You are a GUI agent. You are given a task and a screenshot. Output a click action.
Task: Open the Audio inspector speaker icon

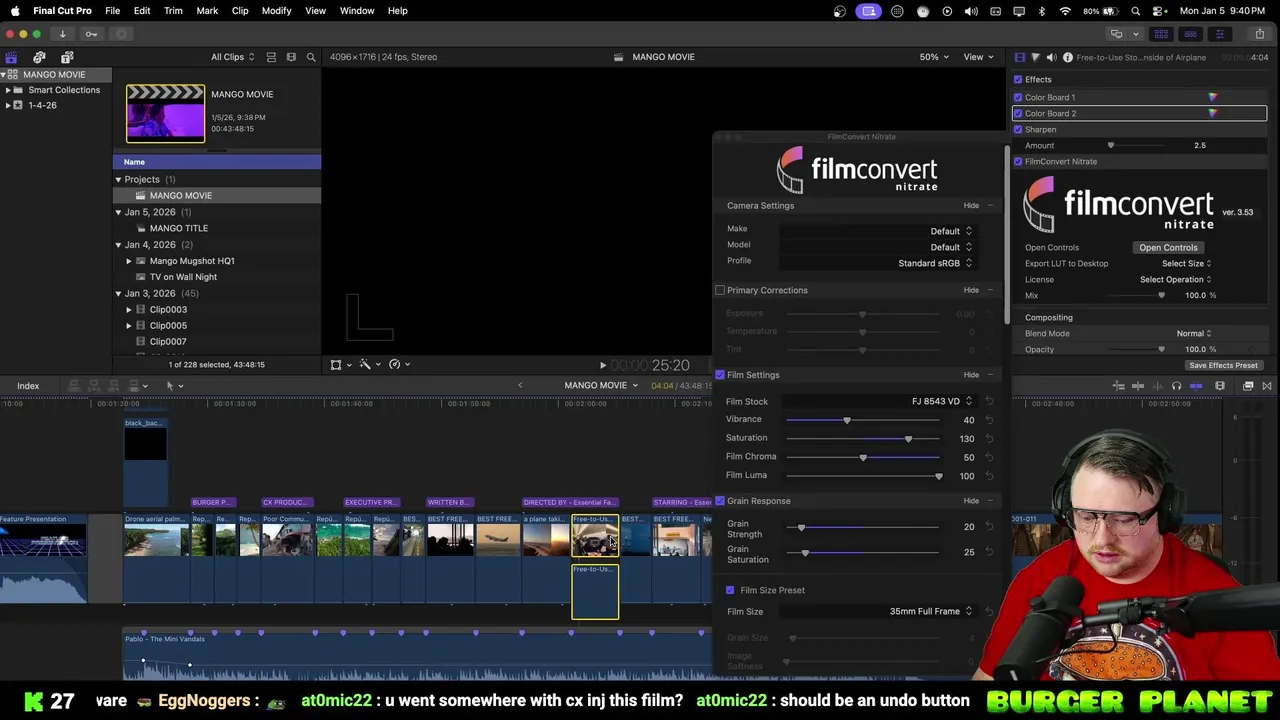(x=1051, y=57)
